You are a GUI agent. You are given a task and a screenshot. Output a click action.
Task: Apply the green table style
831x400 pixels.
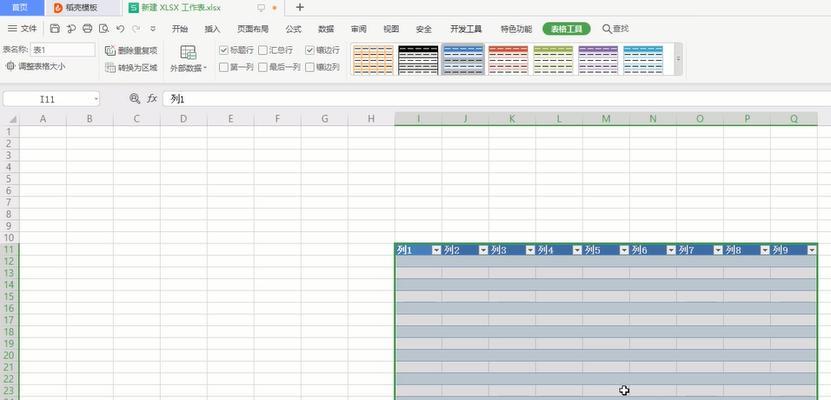tap(553, 59)
